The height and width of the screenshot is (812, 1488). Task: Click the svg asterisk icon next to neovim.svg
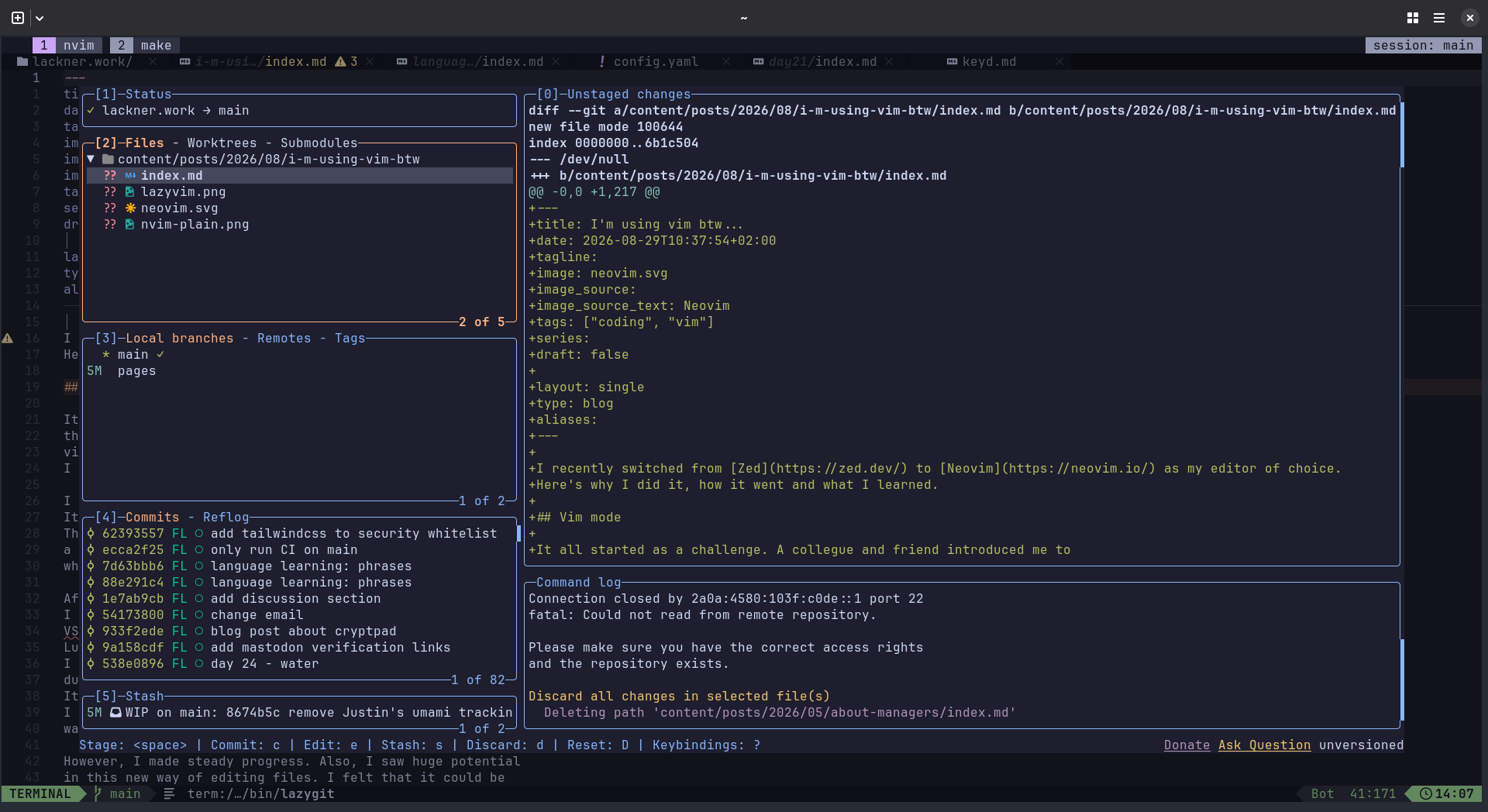130,208
